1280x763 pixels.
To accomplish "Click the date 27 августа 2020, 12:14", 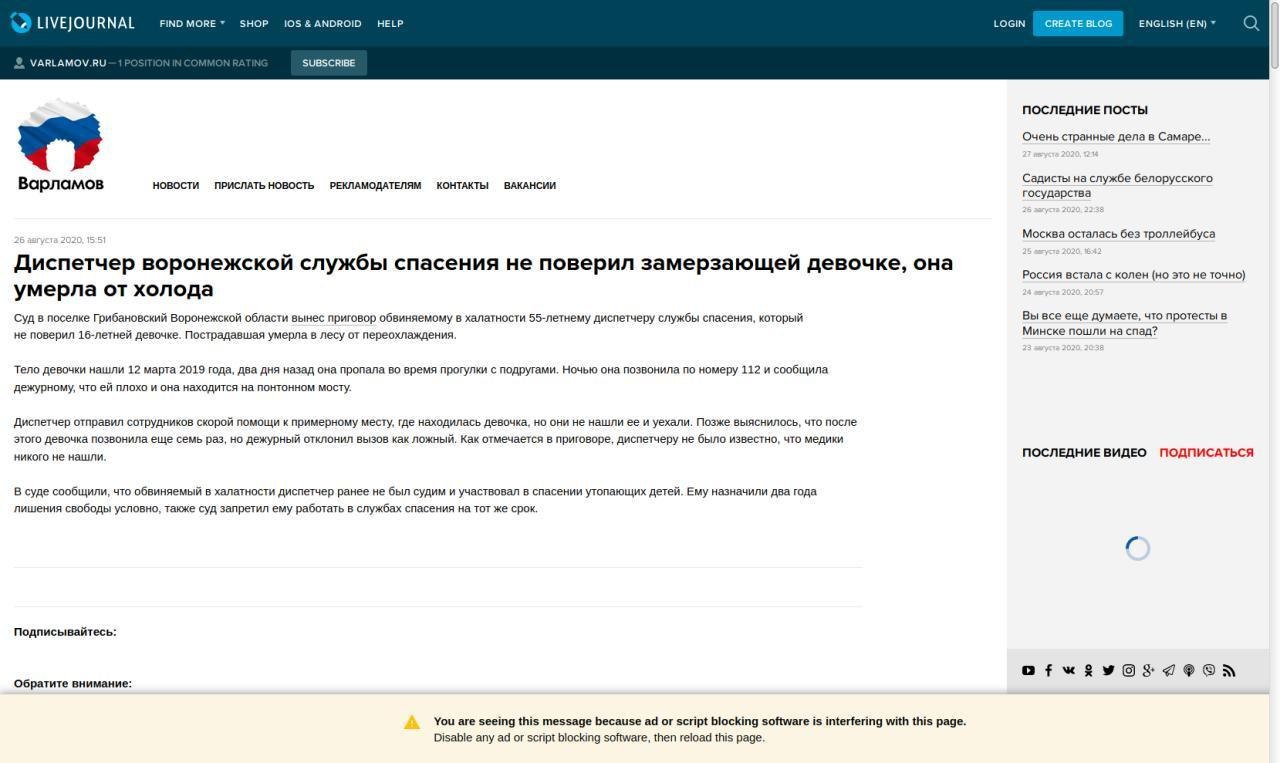I will click(x=1060, y=154).
